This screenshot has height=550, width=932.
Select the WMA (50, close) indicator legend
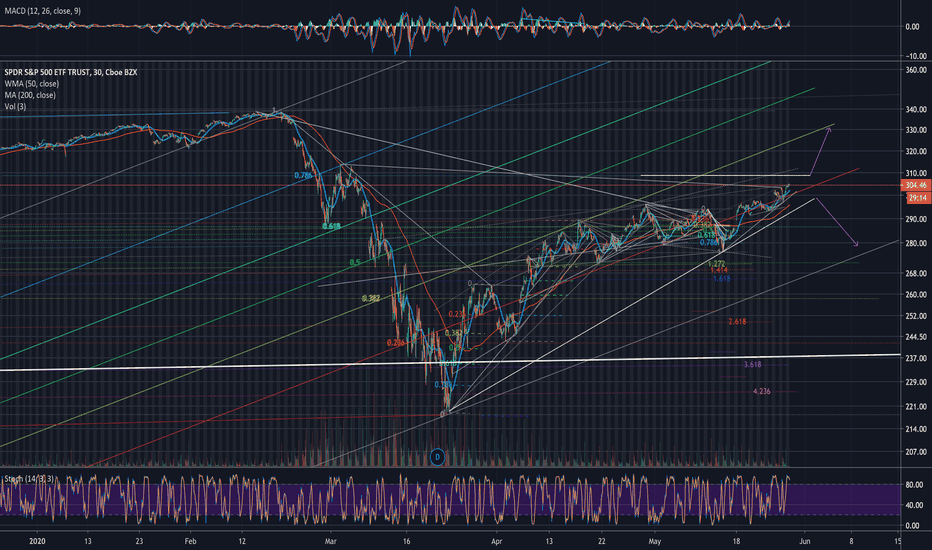click(32, 84)
